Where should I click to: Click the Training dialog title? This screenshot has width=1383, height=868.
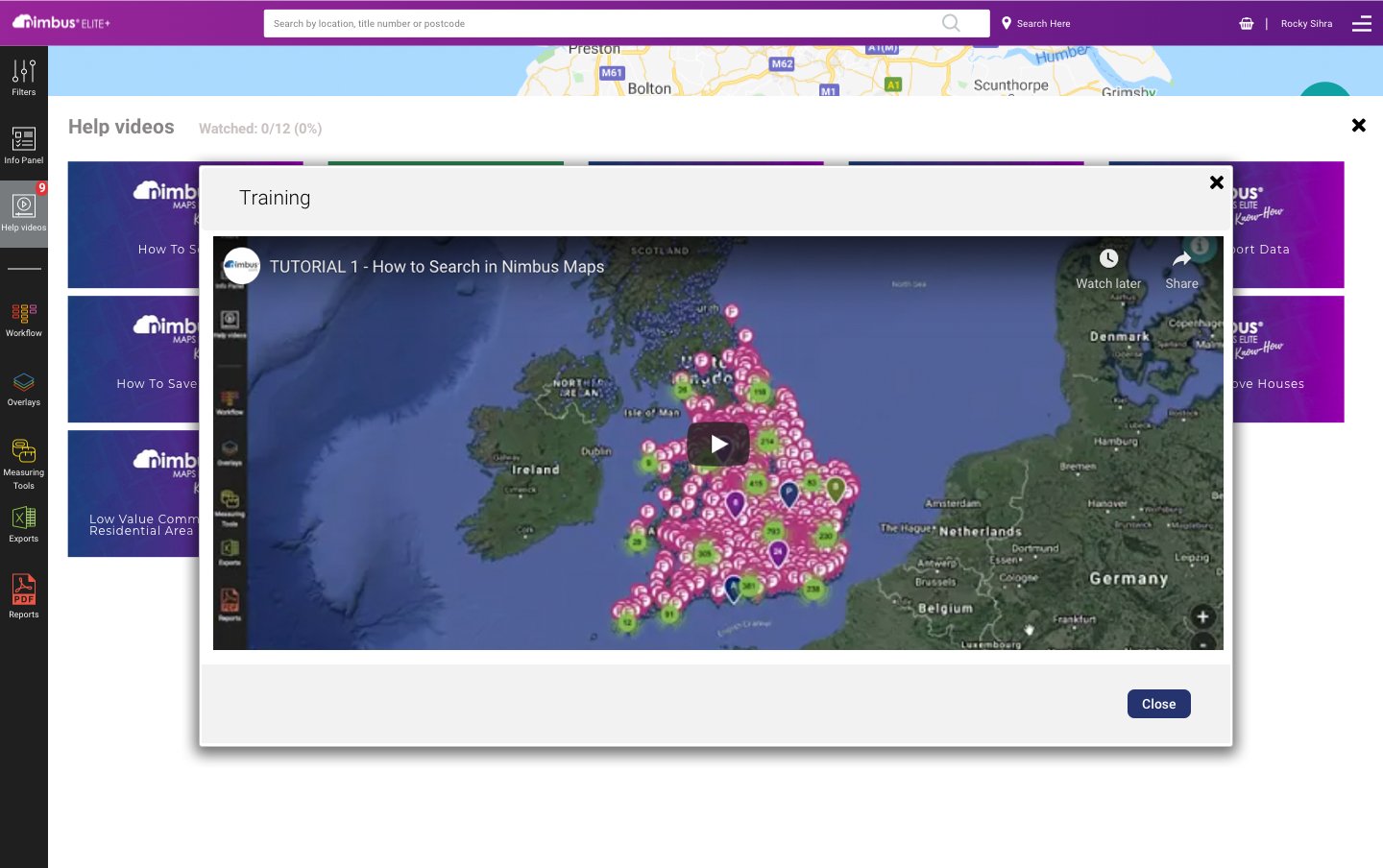275,198
